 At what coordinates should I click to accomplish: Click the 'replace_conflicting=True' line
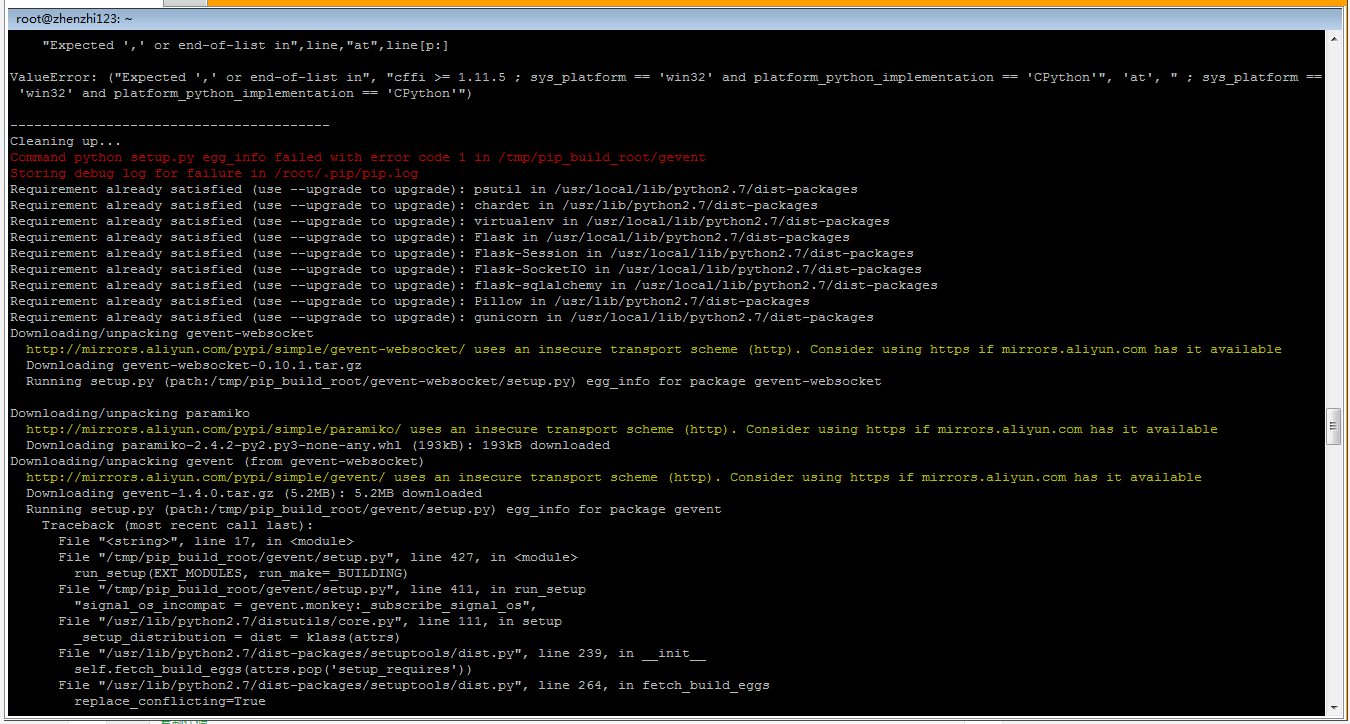(170, 701)
